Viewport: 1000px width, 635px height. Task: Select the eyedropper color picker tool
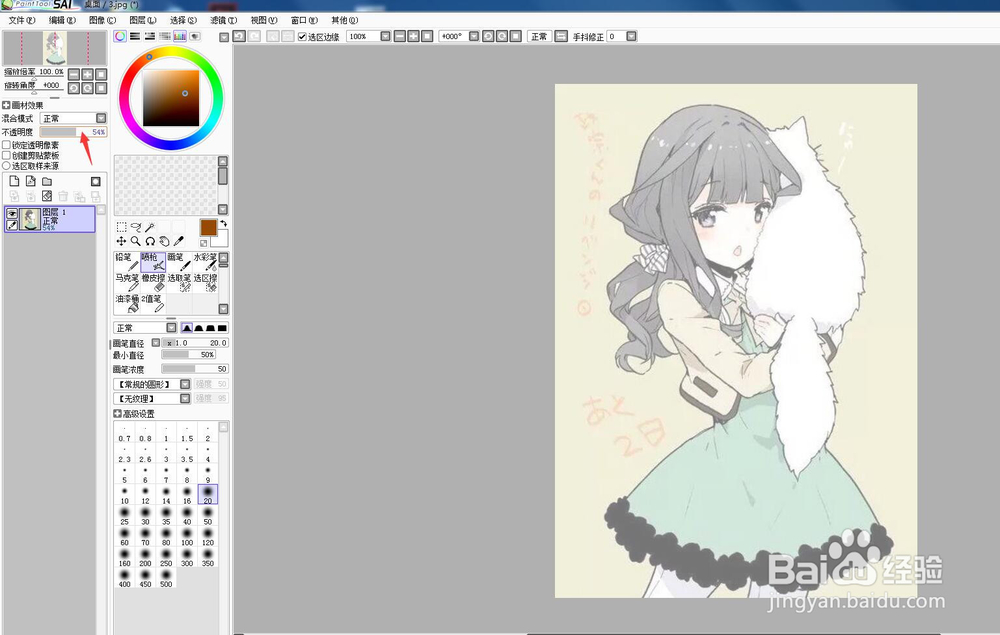tap(179, 241)
